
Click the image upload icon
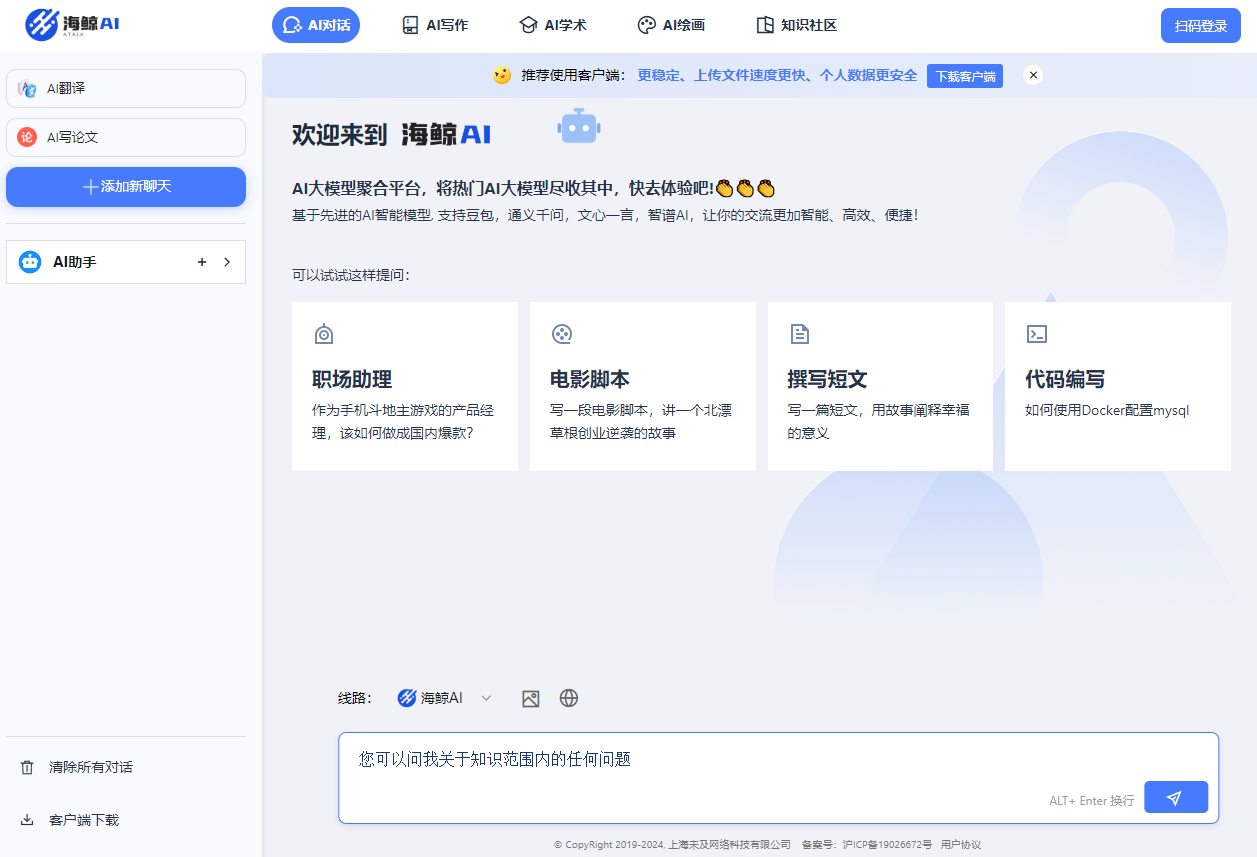tap(530, 699)
